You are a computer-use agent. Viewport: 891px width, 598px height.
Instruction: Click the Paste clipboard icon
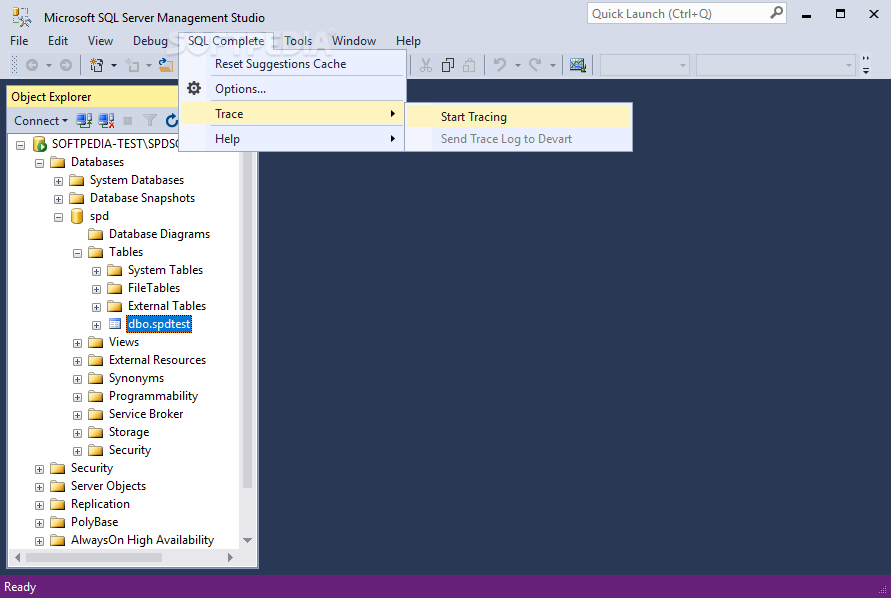(469, 65)
